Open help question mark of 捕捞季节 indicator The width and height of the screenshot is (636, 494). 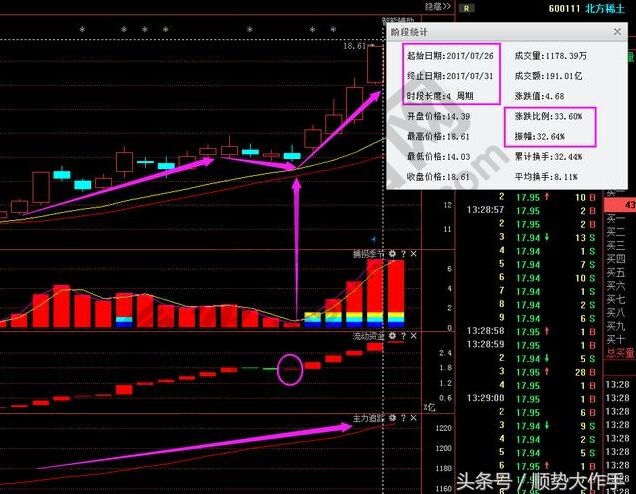click(x=403, y=254)
